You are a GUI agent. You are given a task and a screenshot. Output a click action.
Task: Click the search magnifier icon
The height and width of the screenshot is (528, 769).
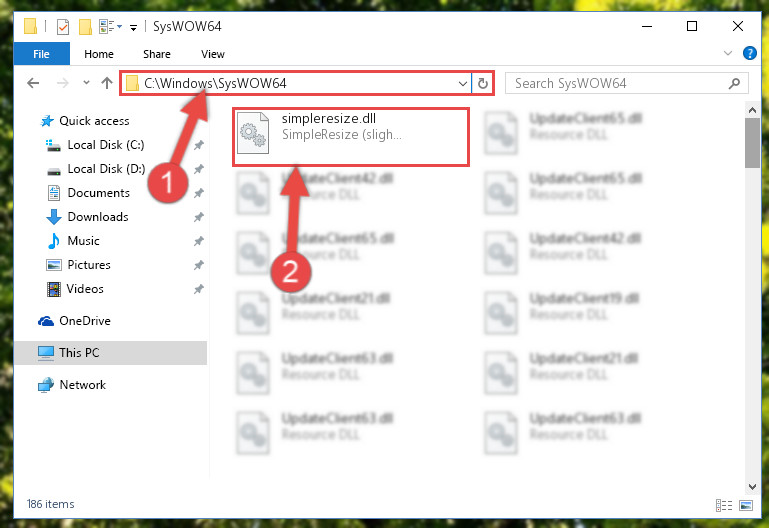point(735,84)
